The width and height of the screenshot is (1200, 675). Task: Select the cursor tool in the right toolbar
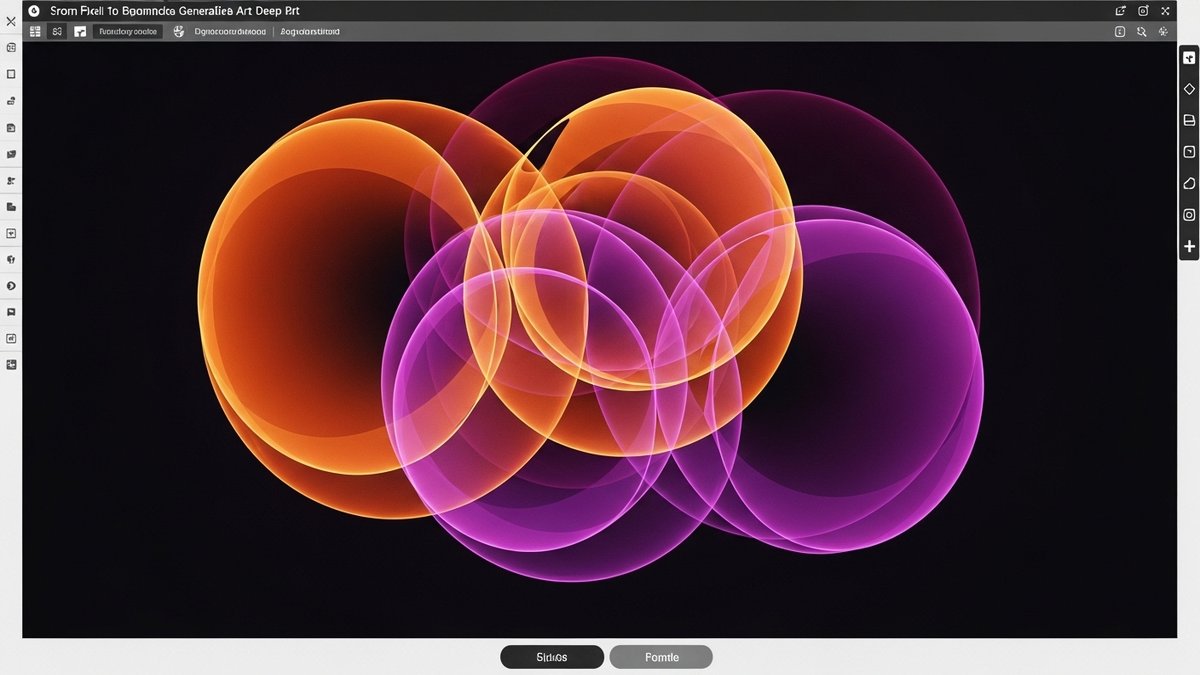click(1188, 56)
